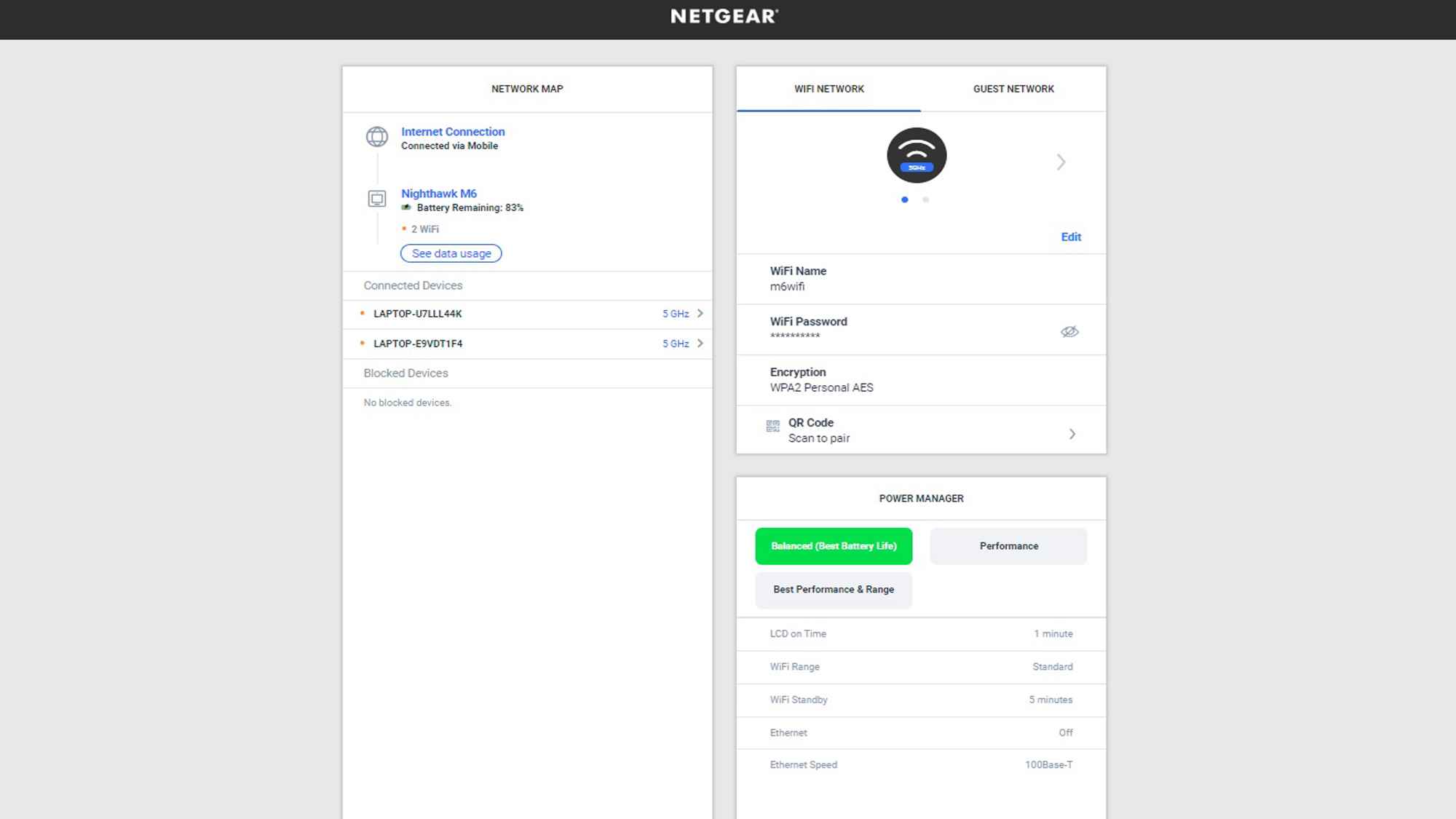
Task: Click the Blocked Devices section header
Action: coord(405,373)
